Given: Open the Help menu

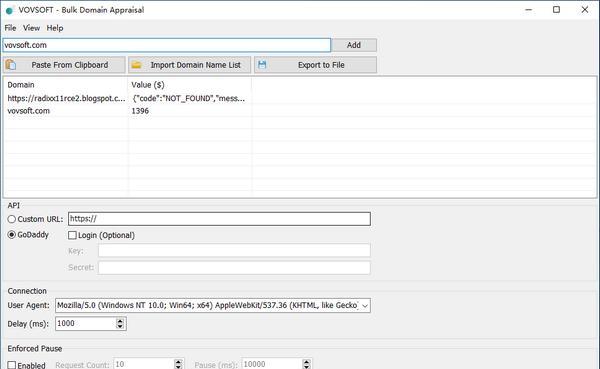Looking at the screenshot, I should point(55,28).
